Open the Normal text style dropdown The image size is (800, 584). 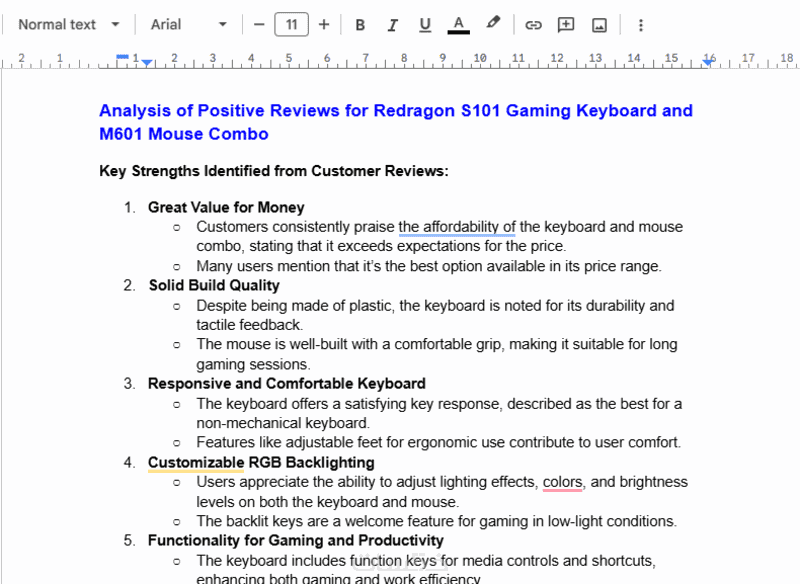click(x=69, y=24)
